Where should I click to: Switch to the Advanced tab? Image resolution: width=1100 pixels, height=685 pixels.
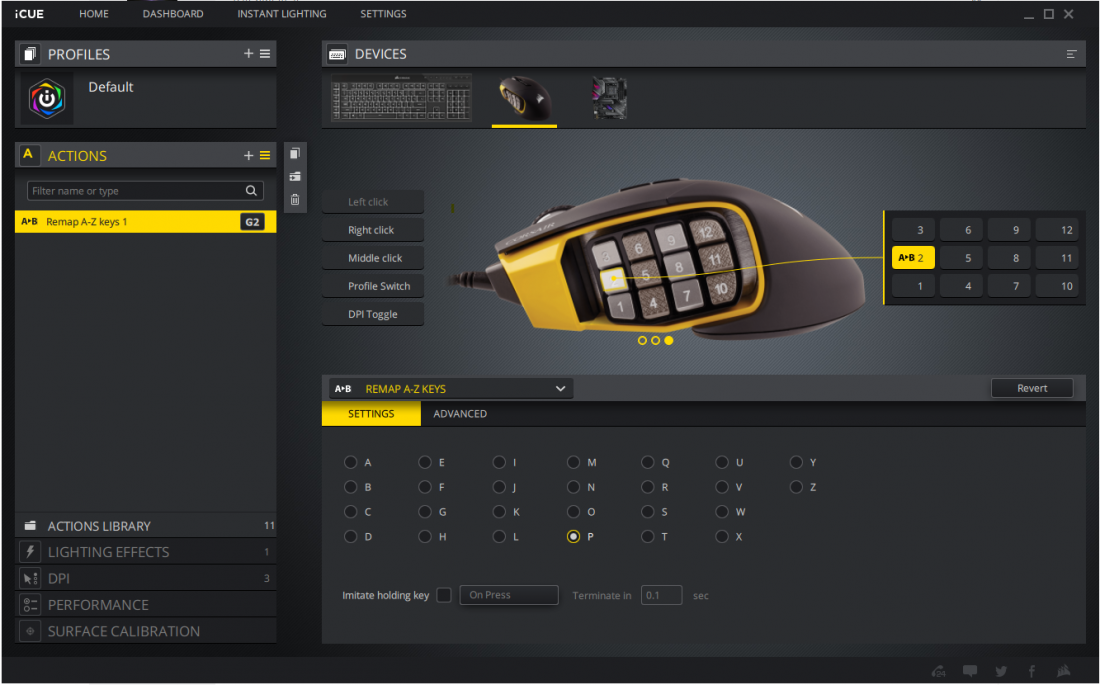click(x=460, y=414)
